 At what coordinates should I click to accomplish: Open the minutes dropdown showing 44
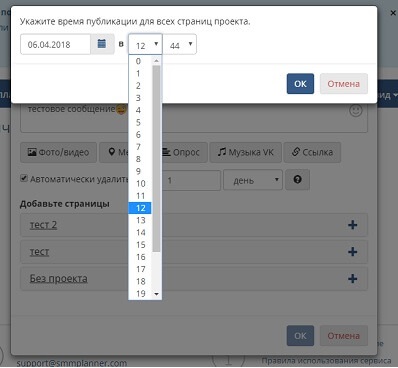(x=180, y=44)
